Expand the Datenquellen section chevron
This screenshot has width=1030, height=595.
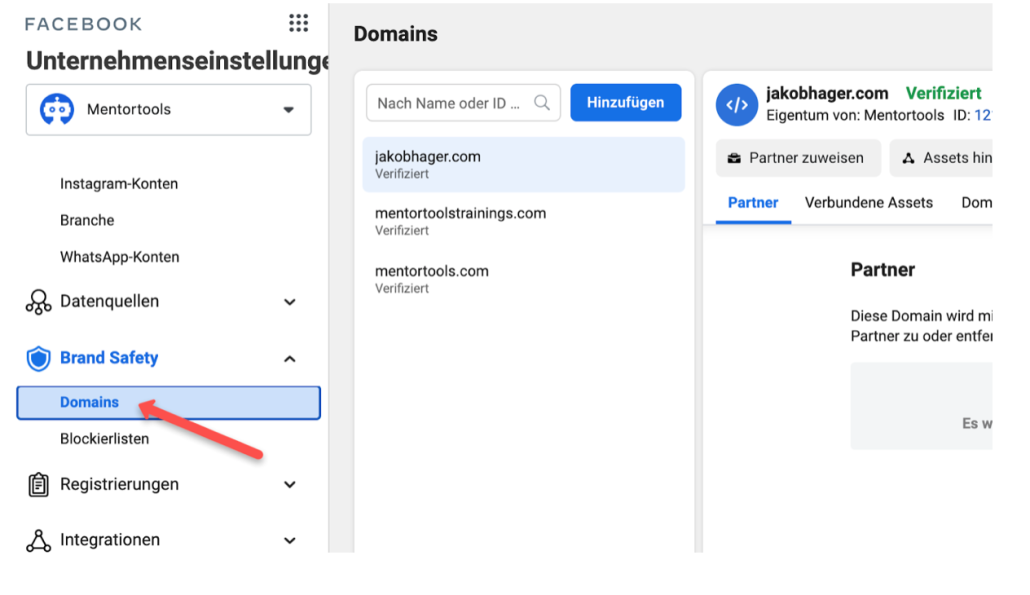[290, 302]
